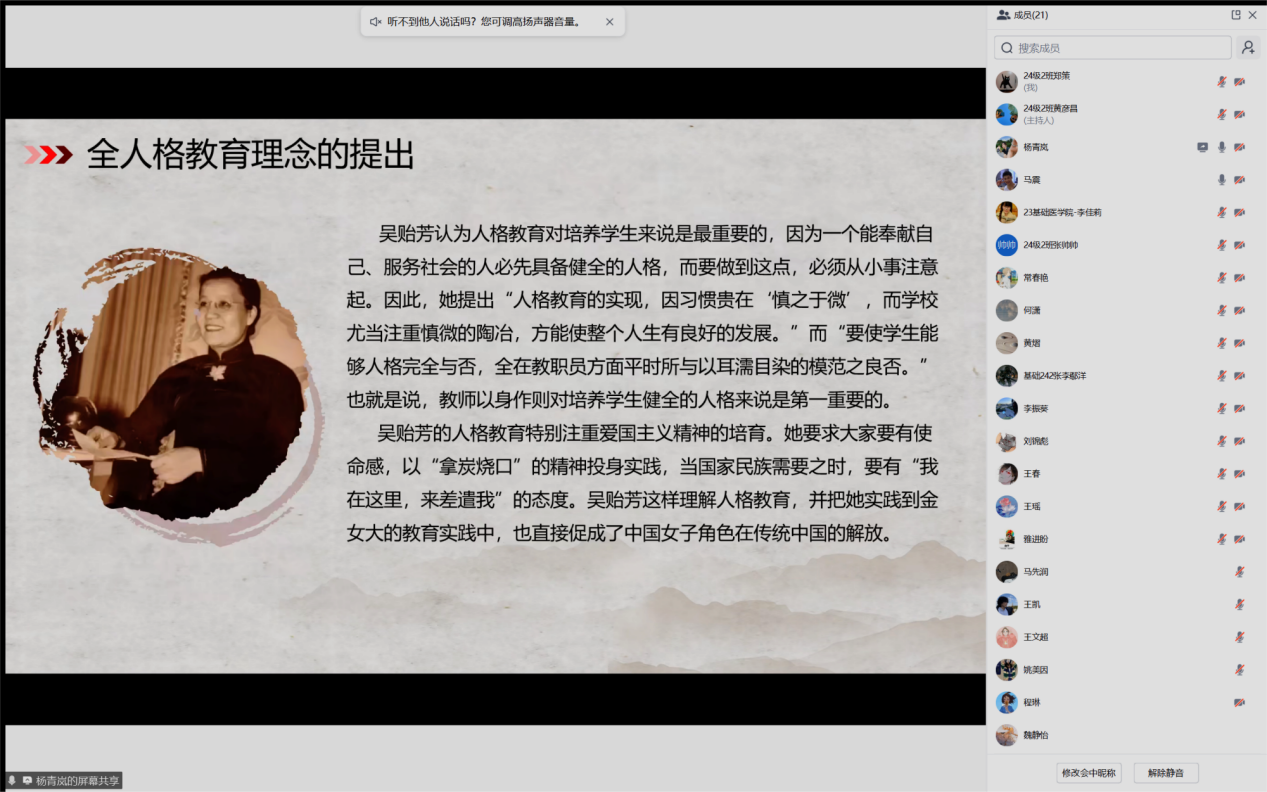Click the camera-off icon for 程琳

pyautogui.click(x=1240, y=702)
